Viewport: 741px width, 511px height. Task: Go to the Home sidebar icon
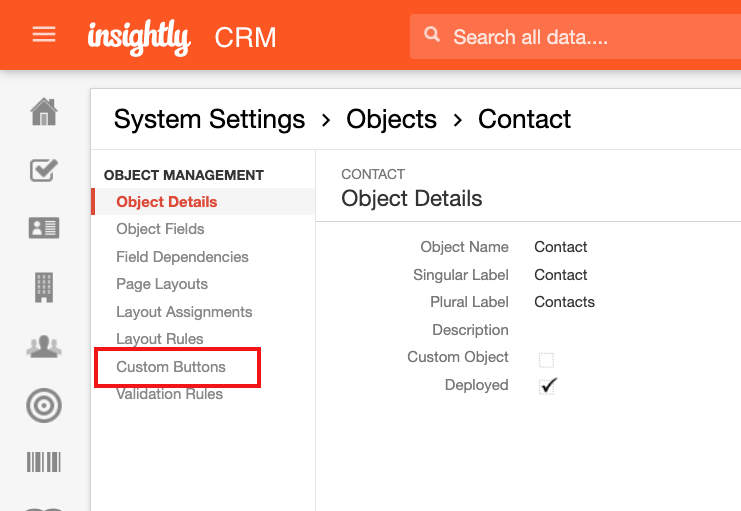[x=44, y=112]
